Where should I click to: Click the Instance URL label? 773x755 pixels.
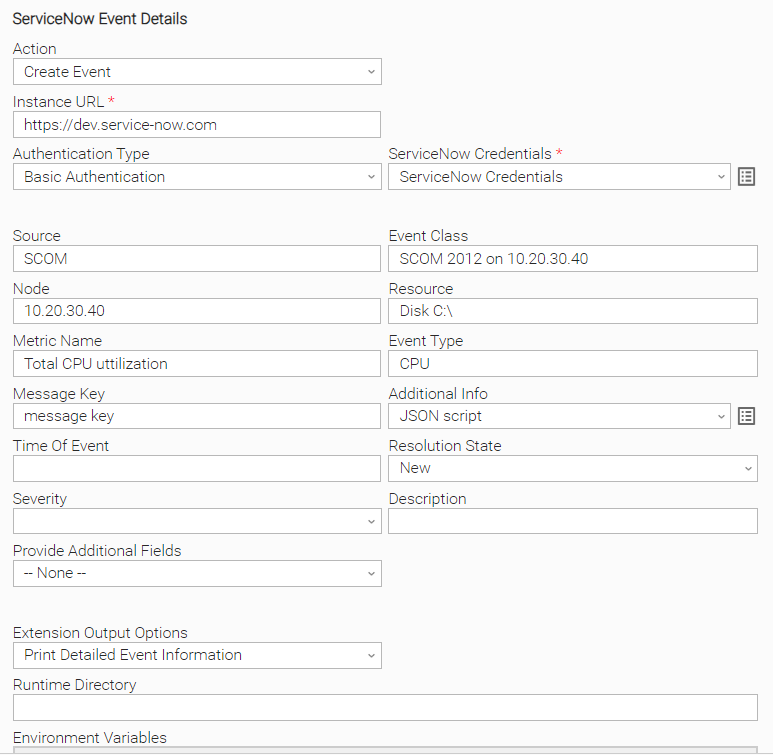(x=59, y=102)
